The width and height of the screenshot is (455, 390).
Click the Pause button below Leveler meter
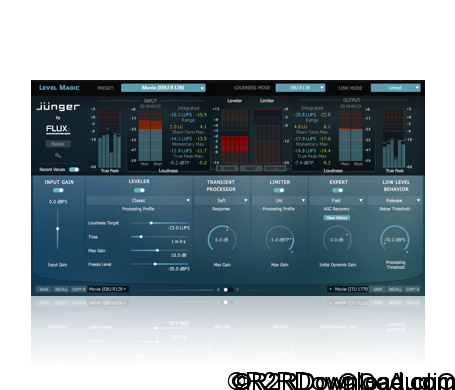pyautogui.click(x=227, y=168)
